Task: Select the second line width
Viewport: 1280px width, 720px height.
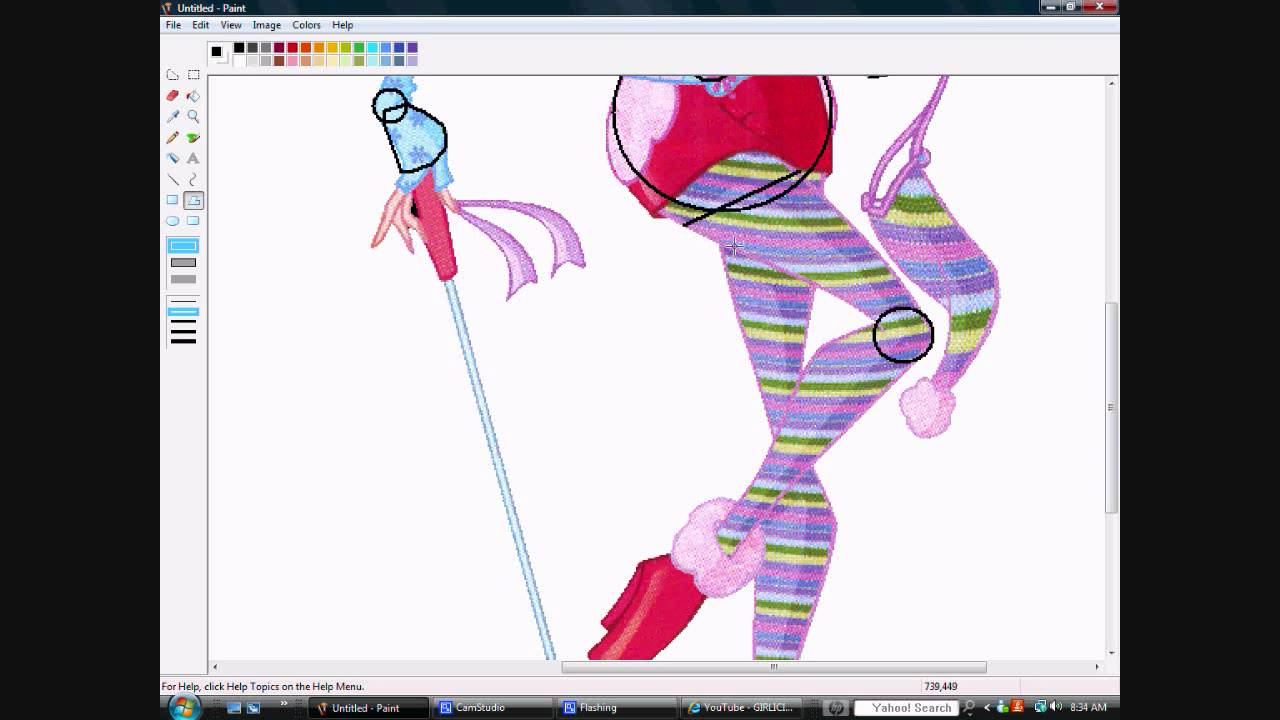Action: [x=183, y=311]
